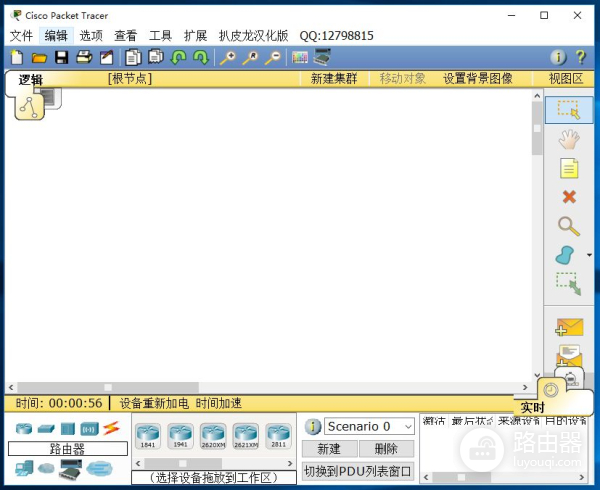This screenshot has width=600, height=490.
Task: Choose the Custom Made Devices icon
Action: pos(70,469)
